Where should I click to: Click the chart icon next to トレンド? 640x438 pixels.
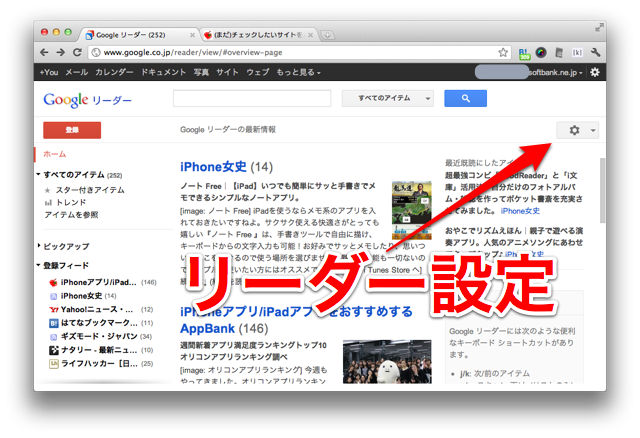click(x=48, y=202)
